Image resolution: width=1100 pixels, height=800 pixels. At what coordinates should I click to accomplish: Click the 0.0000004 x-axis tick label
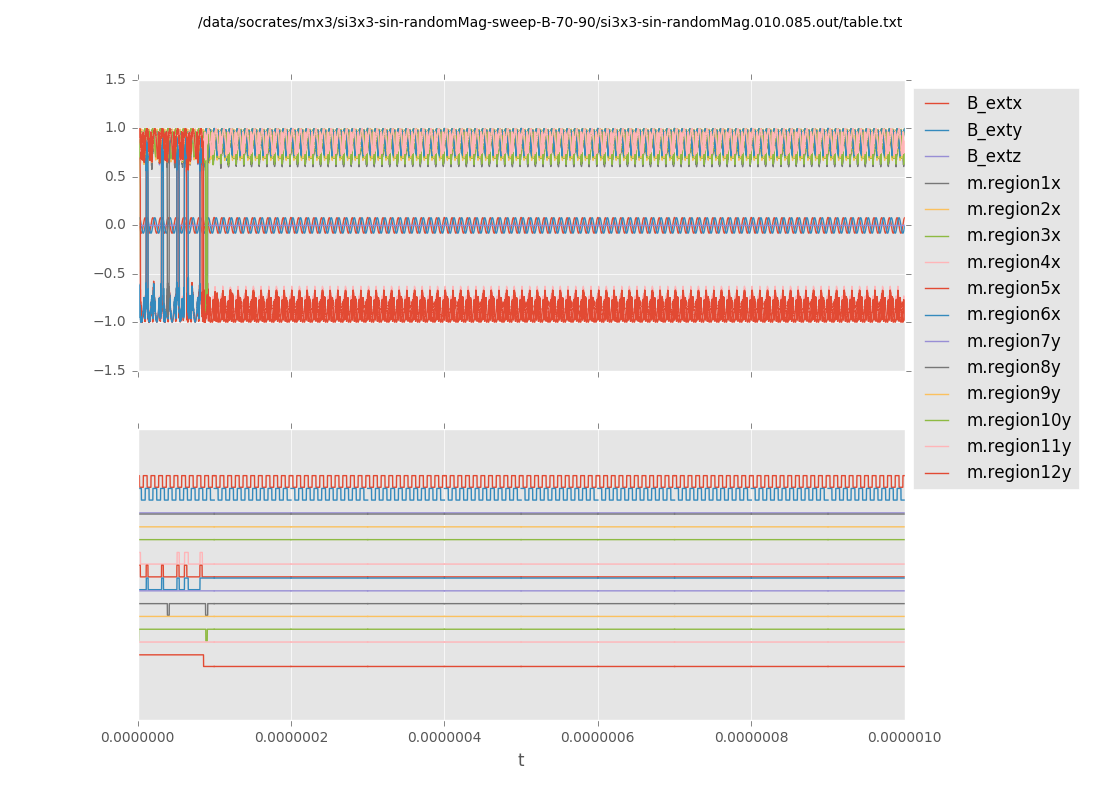(x=444, y=738)
